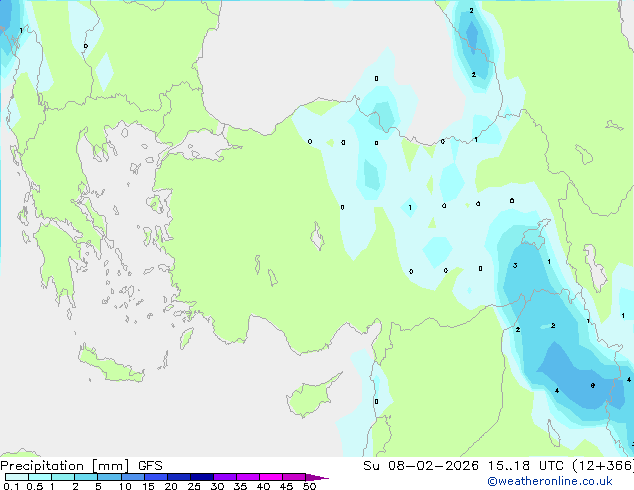This screenshot has height=490, width=634.
Task: Click the 20–25 mm legend color swatch
Action: click(179, 477)
